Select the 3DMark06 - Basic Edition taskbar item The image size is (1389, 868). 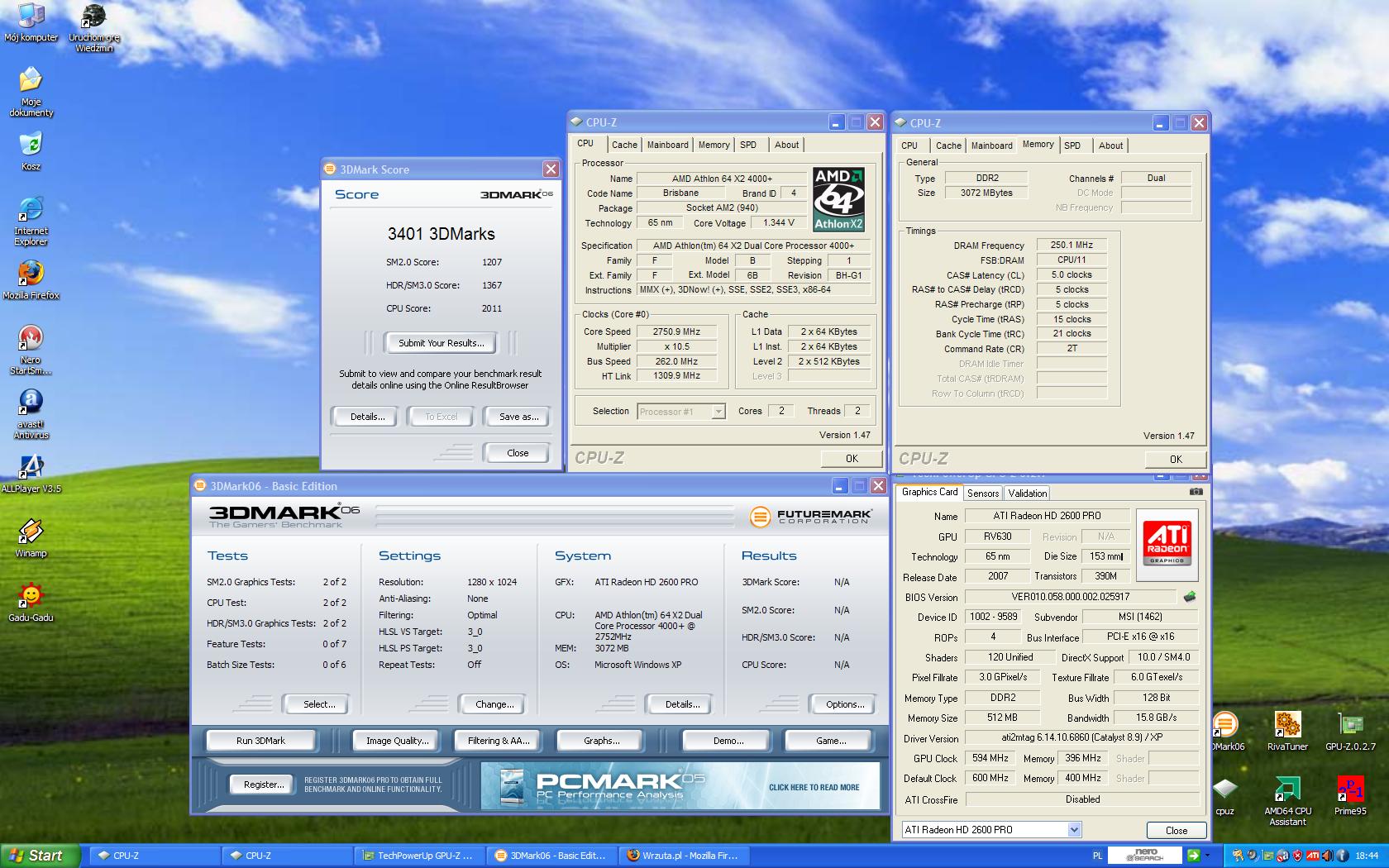[551, 856]
